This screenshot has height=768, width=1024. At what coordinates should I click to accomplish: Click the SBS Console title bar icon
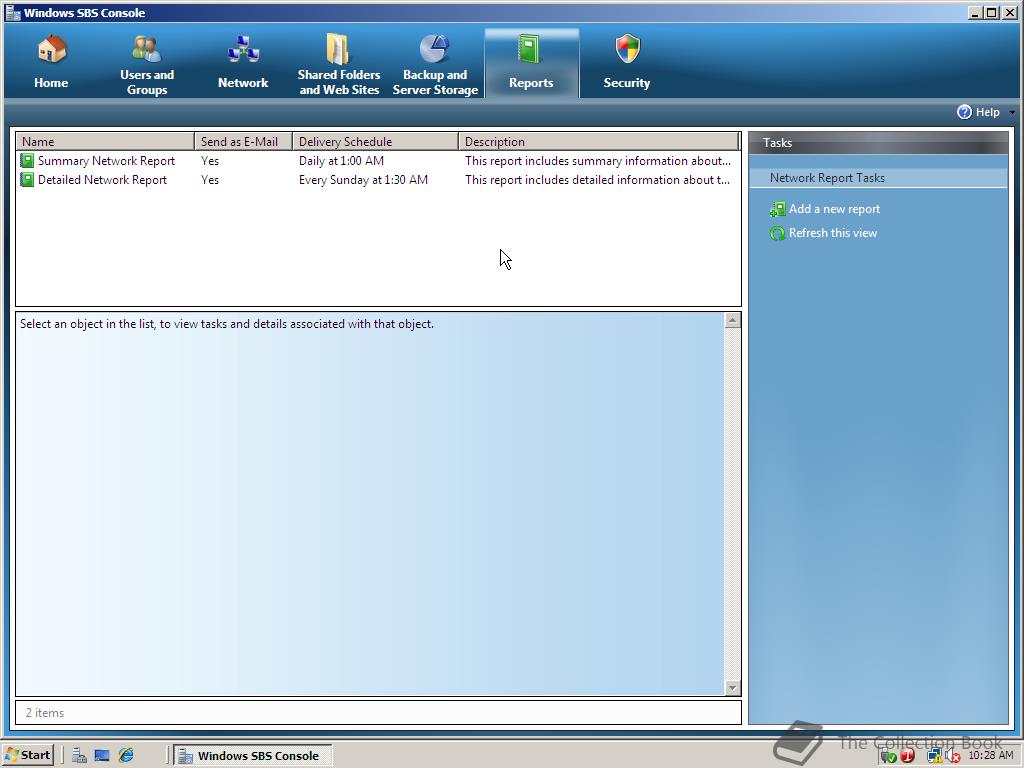[x=12, y=12]
